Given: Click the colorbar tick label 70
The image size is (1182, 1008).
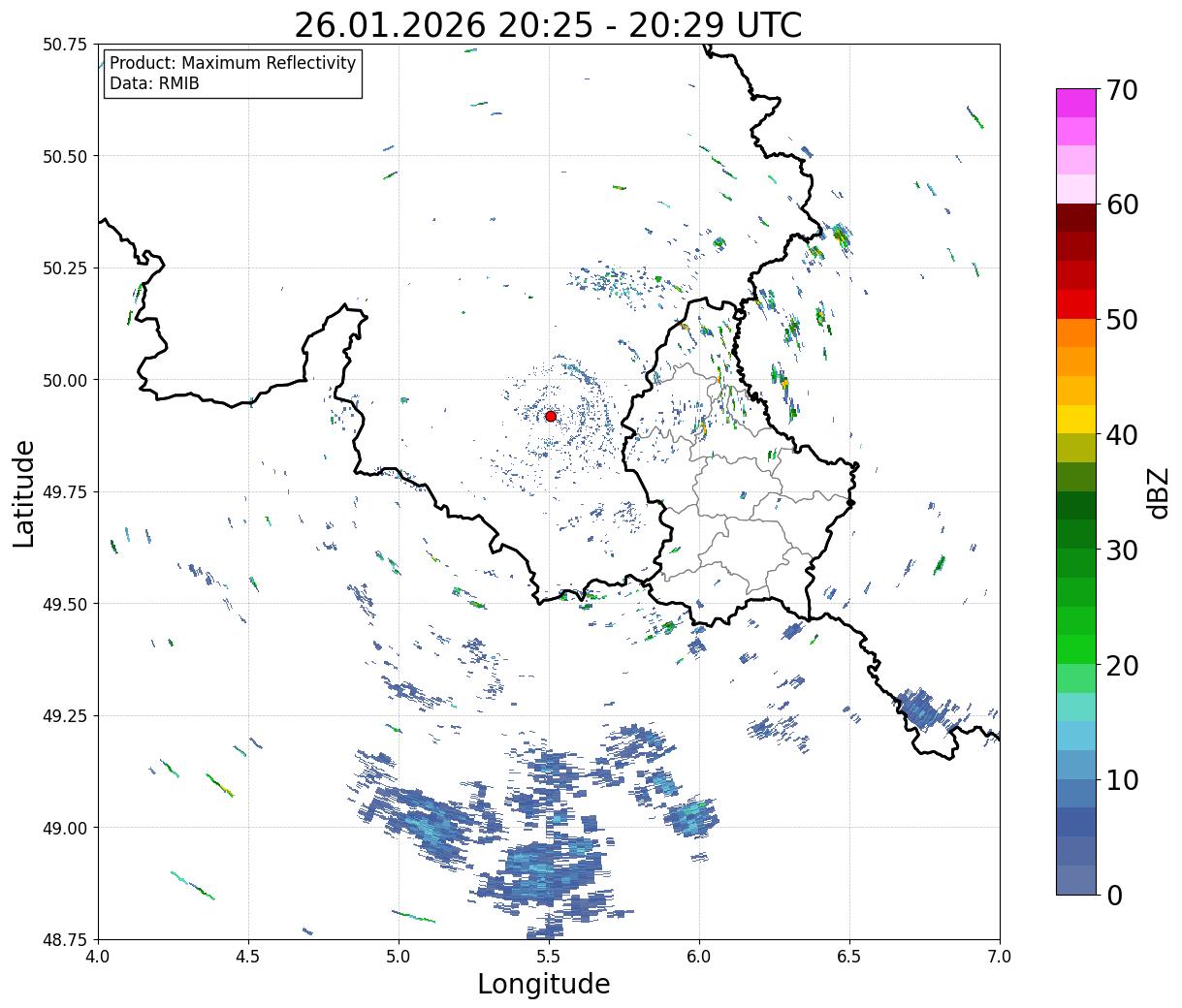Looking at the screenshot, I should coord(1122,90).
